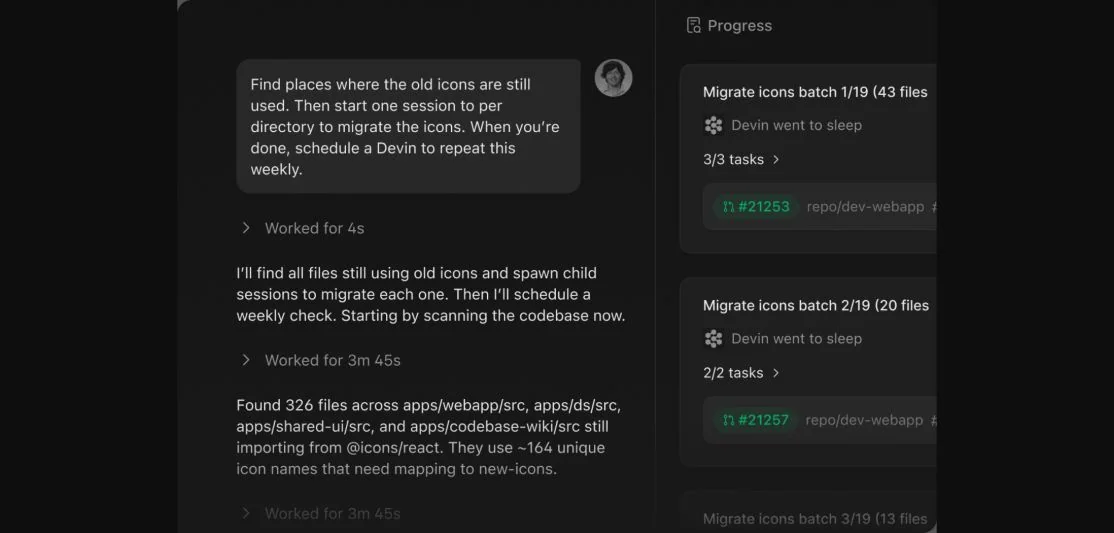
Task: Click pull request icon on #21257
Action: 728,420
